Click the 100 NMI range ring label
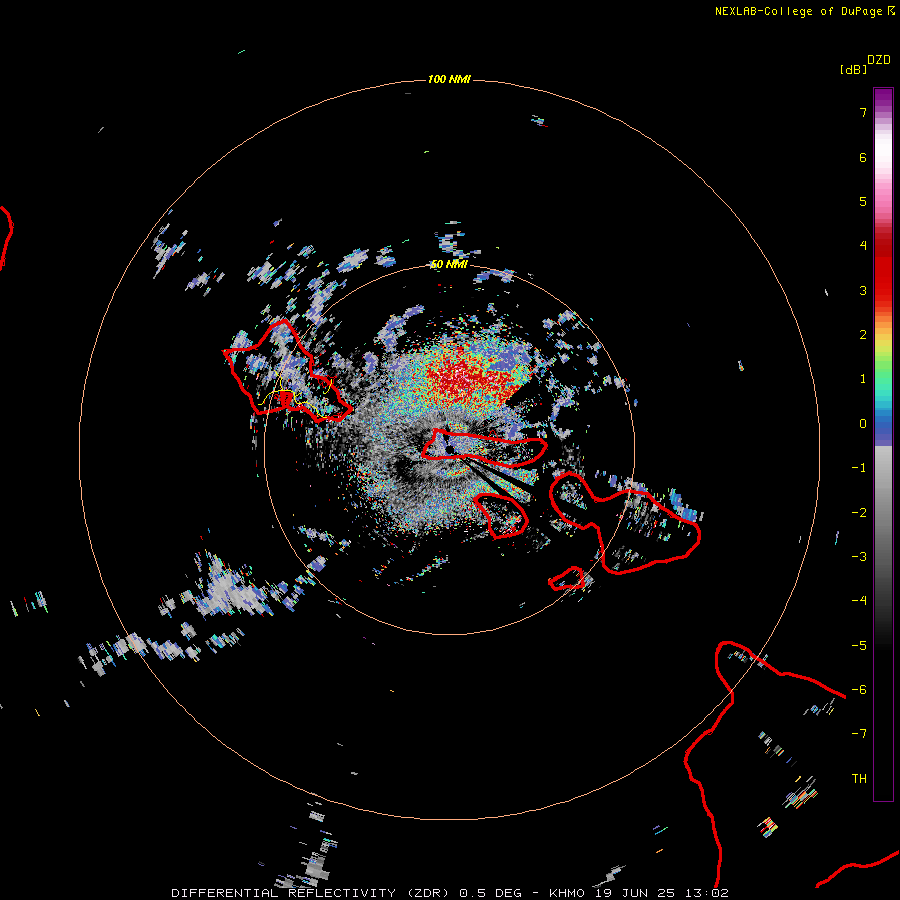This screenshot has width=900, height=900. (449, 79)
